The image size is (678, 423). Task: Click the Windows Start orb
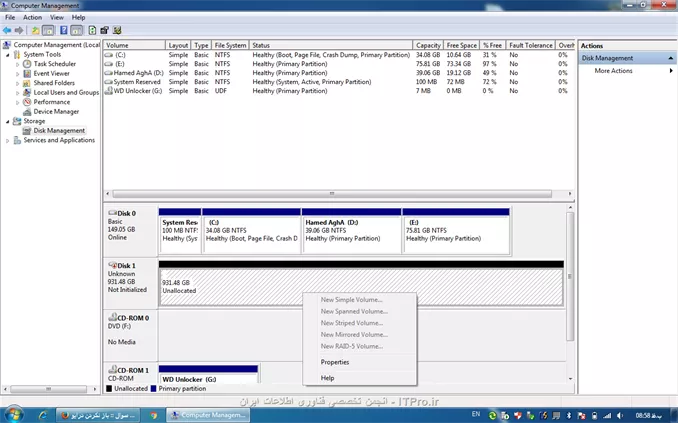click(x=14, y=415)
